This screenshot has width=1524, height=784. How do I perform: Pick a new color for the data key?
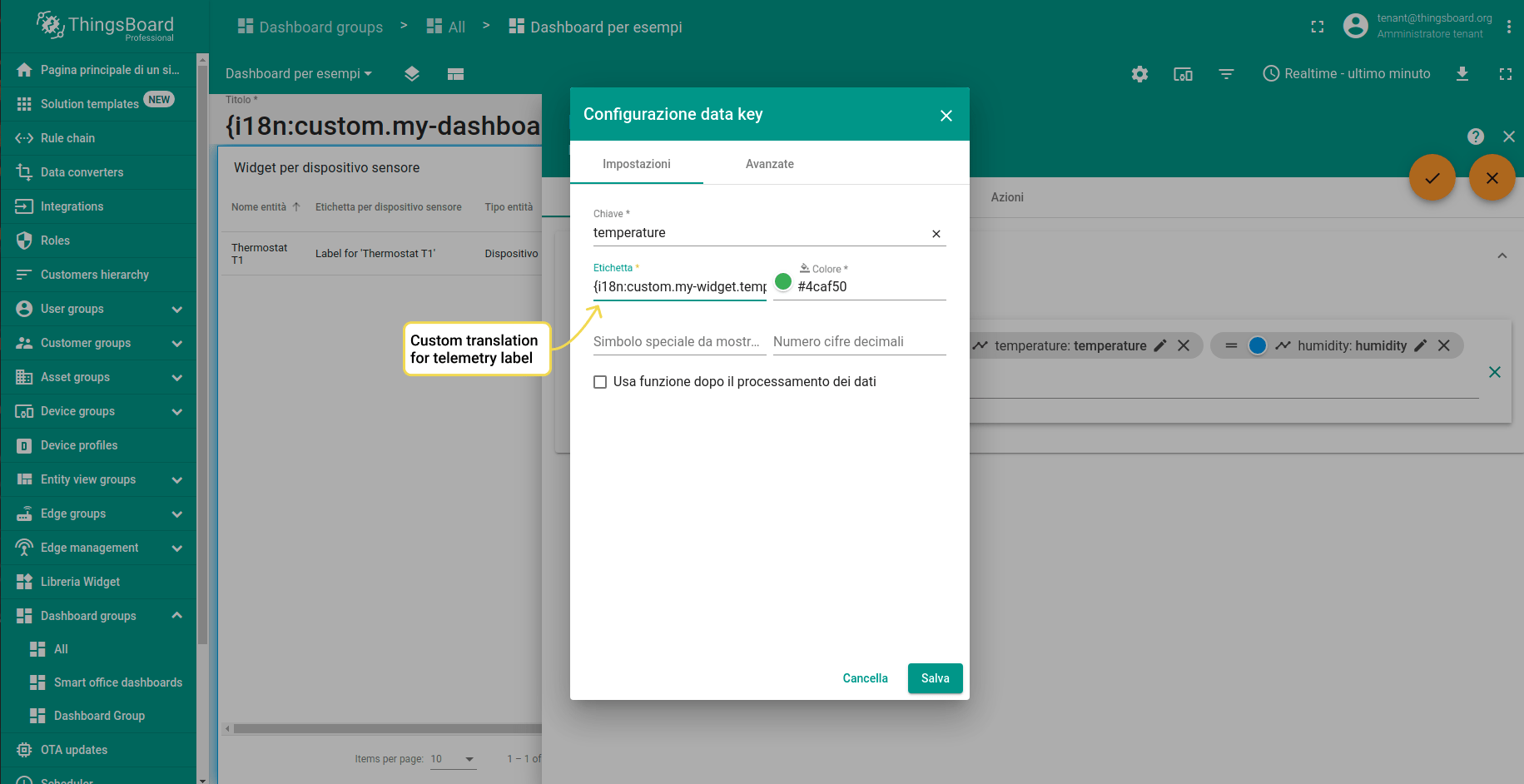coord(783,282)
